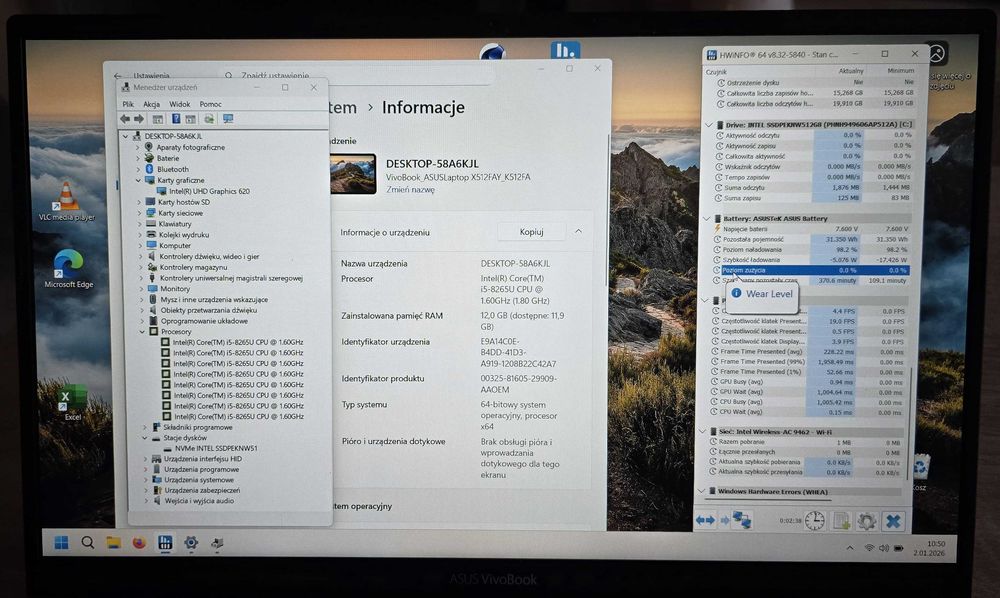
Task: Collapse the Karty graficzne node
Action: (x=138, y=180)
